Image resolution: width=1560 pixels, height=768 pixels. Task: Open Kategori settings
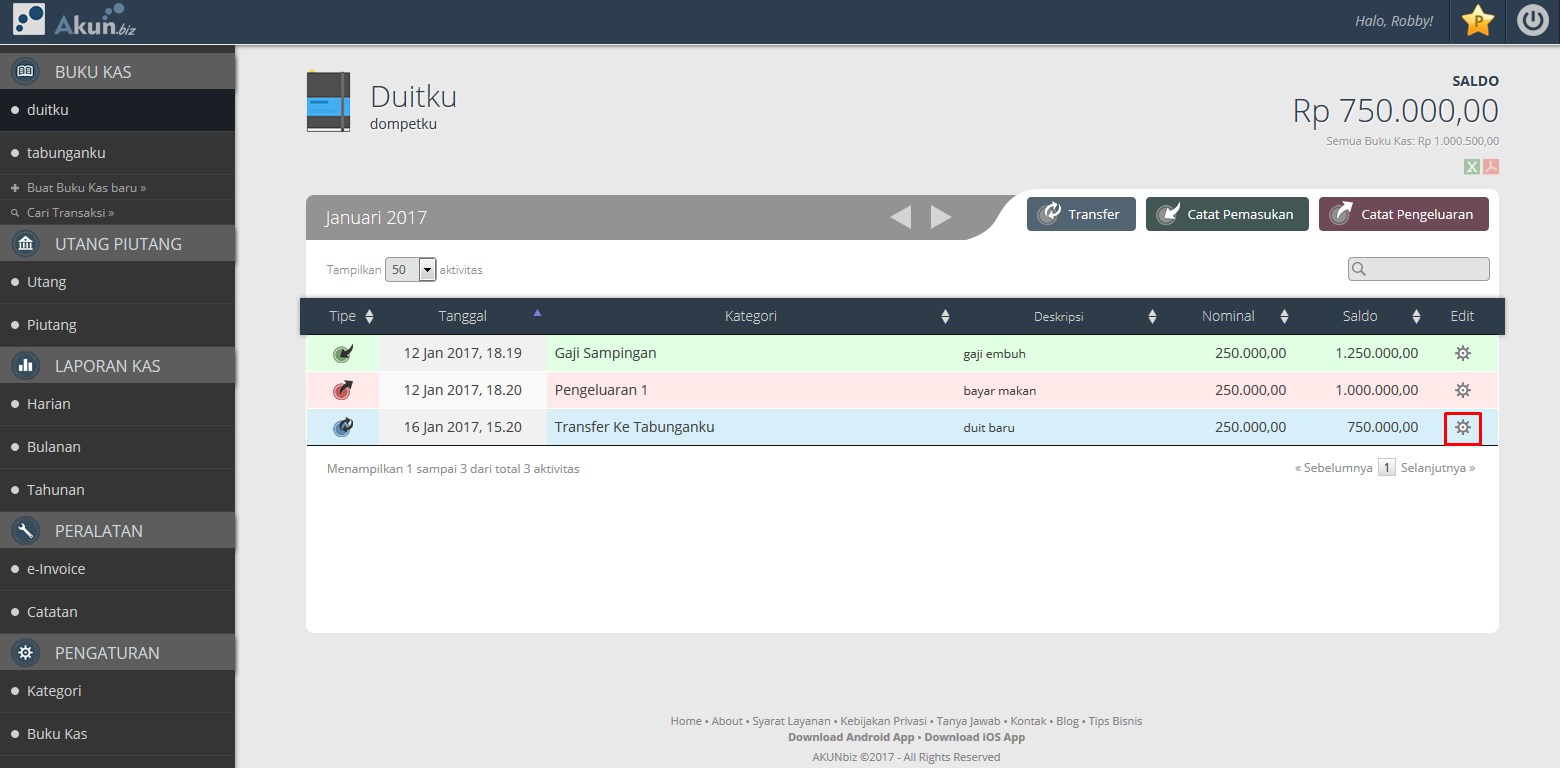(117, 691)
